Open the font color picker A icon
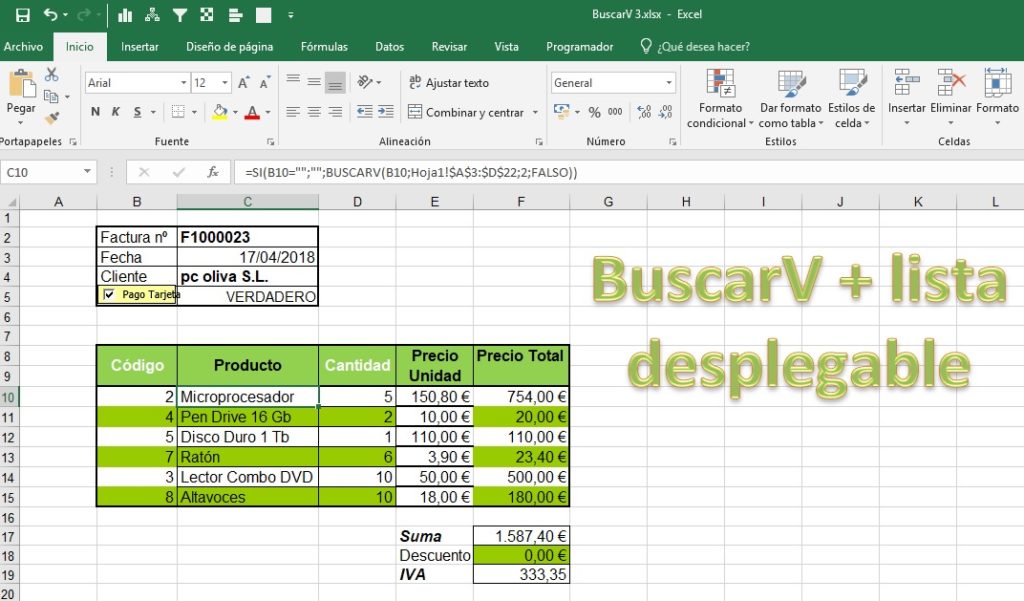Viewport: 1024px width, 601px height. (253, 112)
